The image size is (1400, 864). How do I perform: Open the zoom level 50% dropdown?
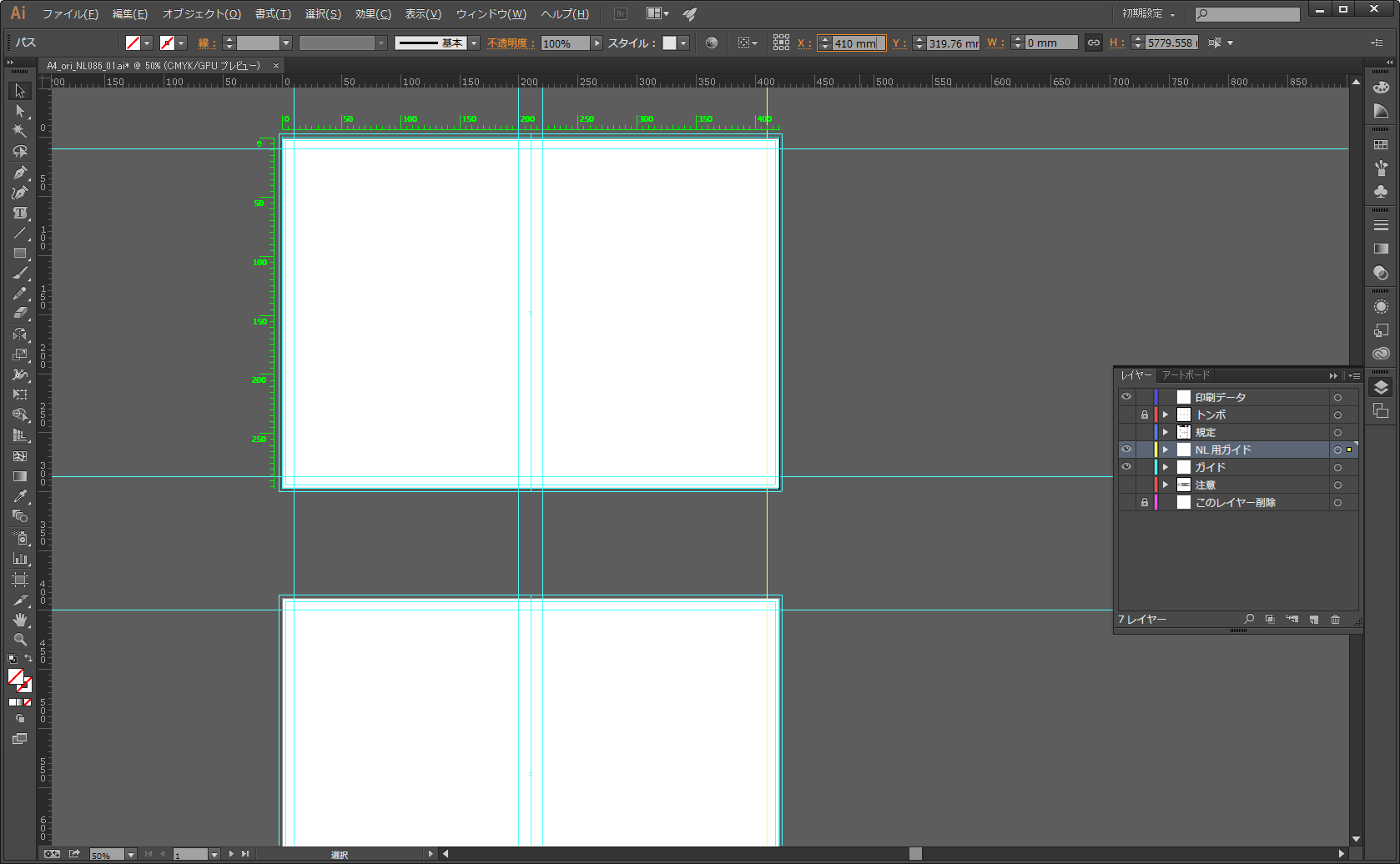(x=130, y=855)
